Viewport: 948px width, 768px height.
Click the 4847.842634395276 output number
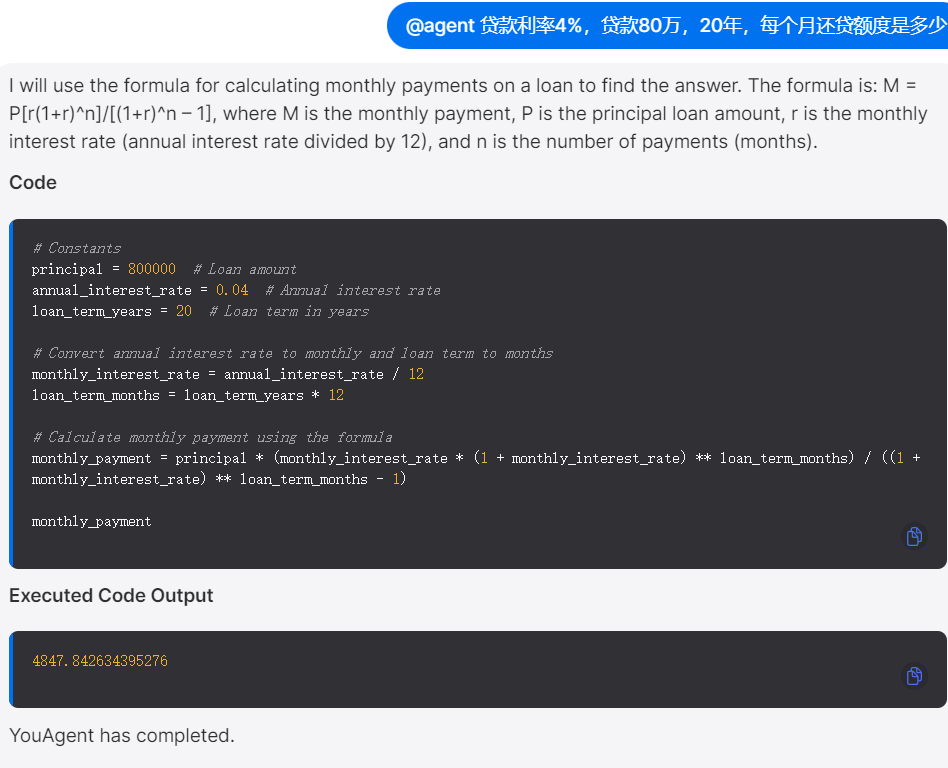click(100, 661)
